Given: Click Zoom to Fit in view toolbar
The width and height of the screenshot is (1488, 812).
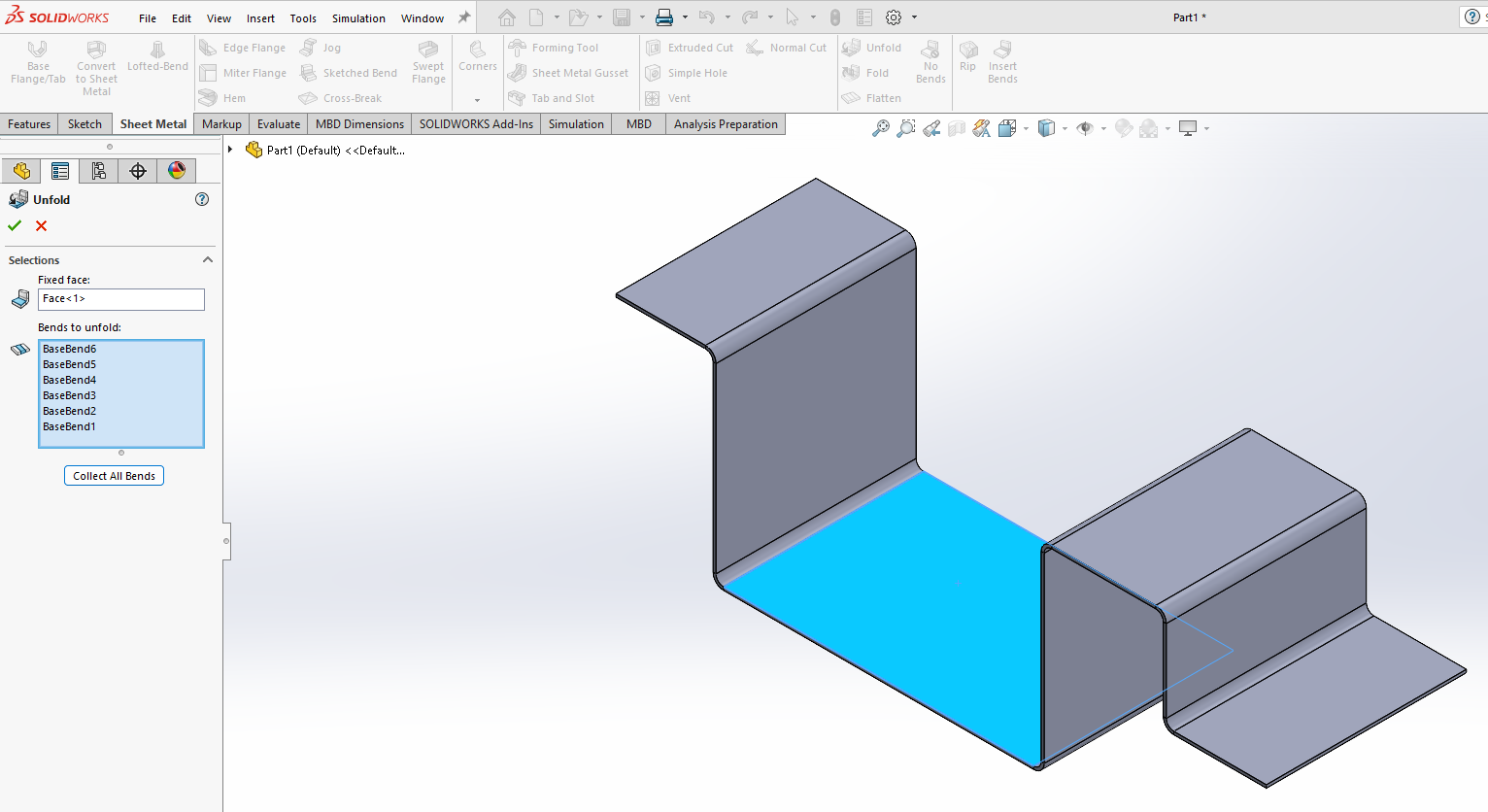Looking at the screenshot, I should [x=881, y=128].
